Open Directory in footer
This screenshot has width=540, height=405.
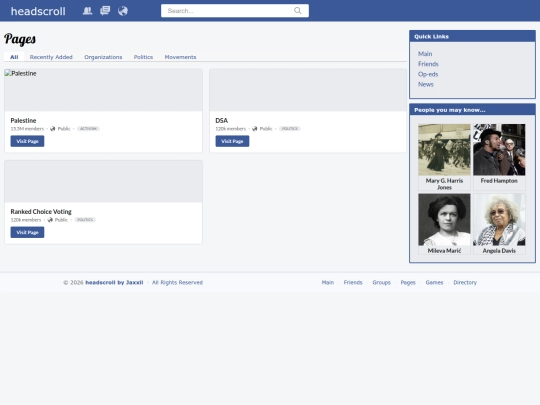pos(465,282)
